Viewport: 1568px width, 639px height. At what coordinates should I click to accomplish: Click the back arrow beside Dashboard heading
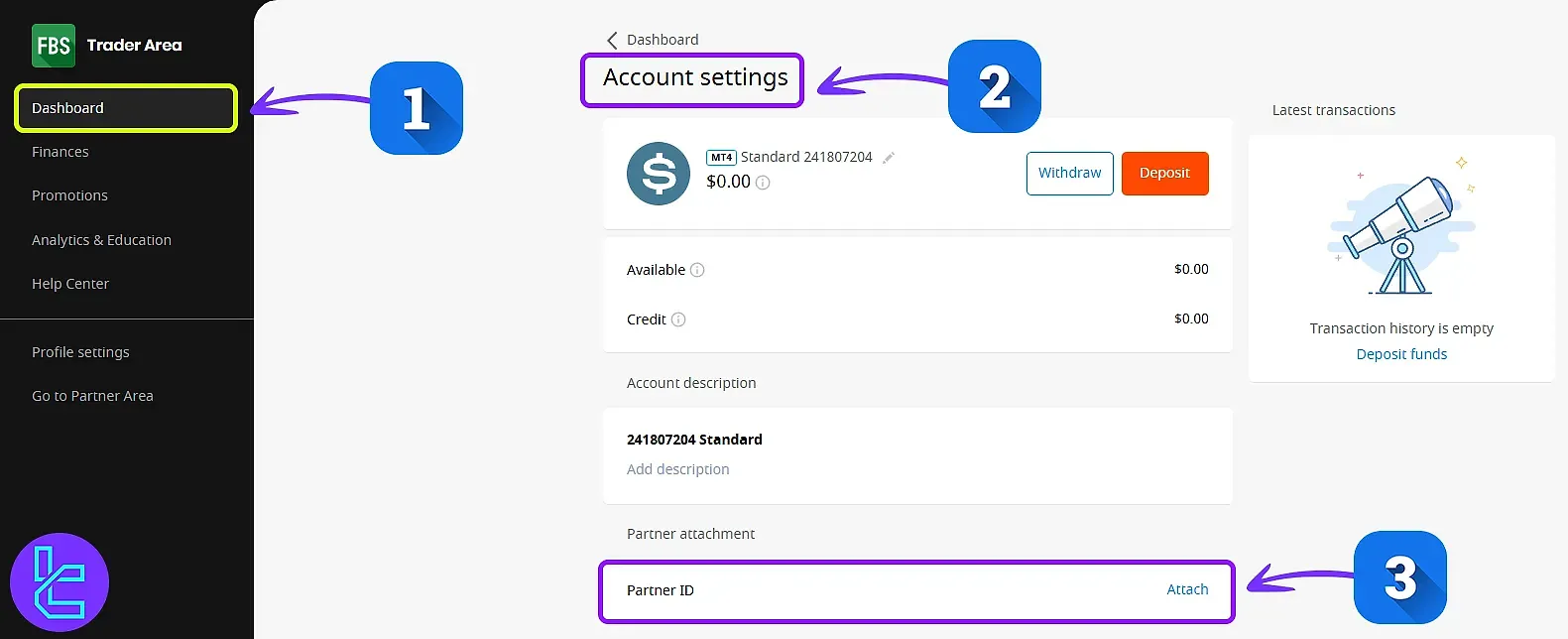(x=612, y=40)
